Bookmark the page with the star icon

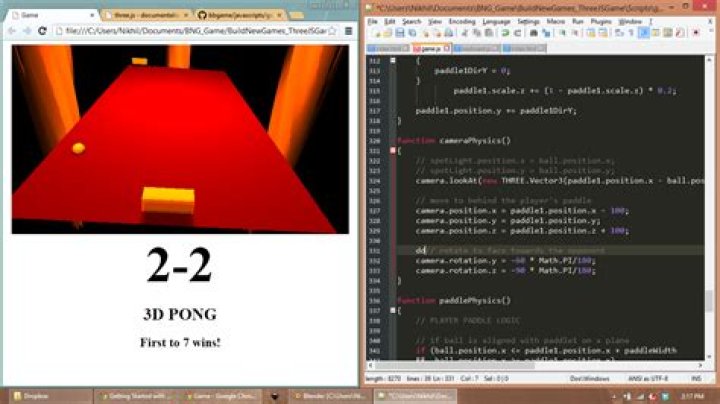point(332,31)
